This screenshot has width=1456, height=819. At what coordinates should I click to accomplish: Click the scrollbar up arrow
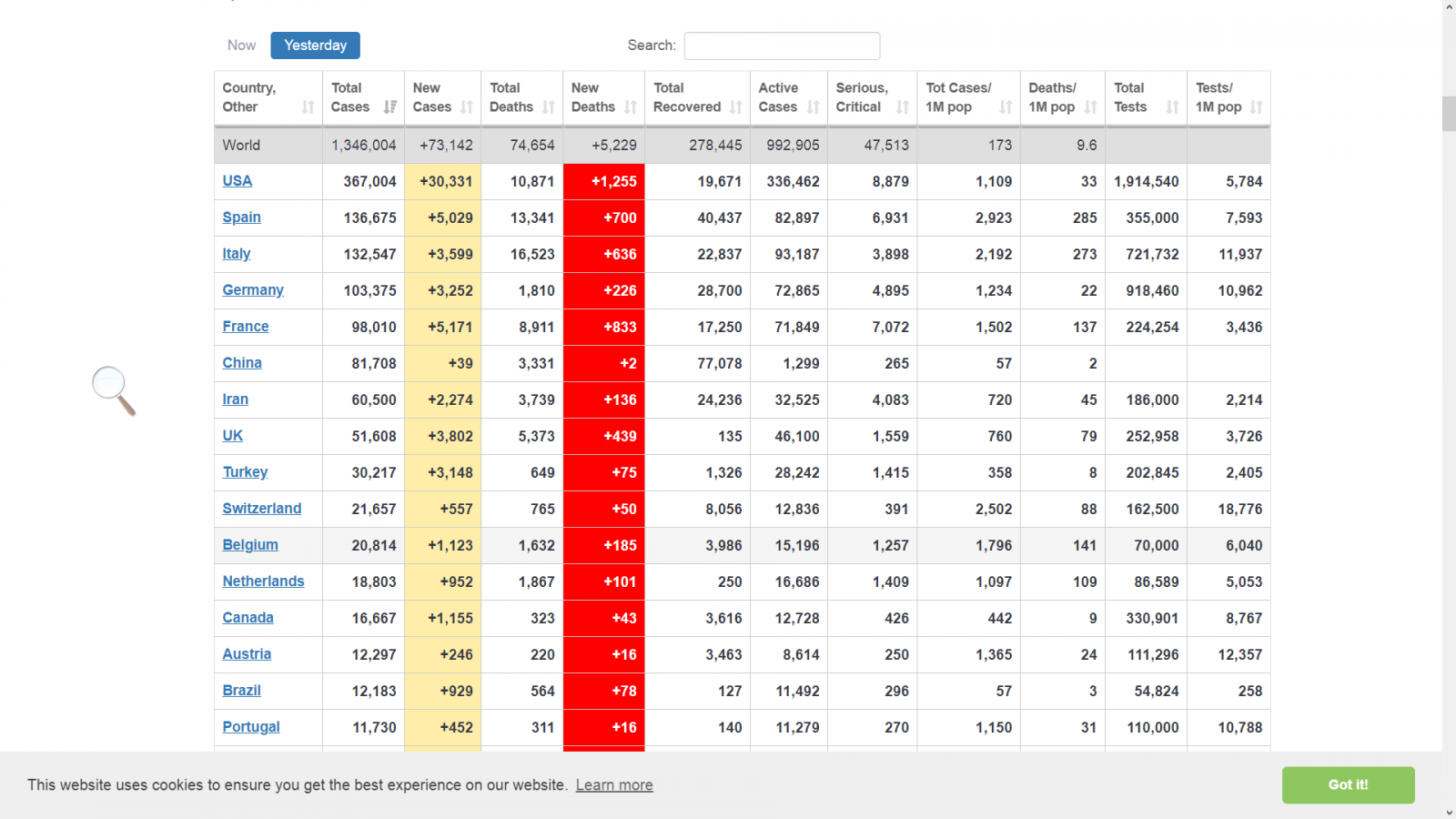pos(1449,7)
